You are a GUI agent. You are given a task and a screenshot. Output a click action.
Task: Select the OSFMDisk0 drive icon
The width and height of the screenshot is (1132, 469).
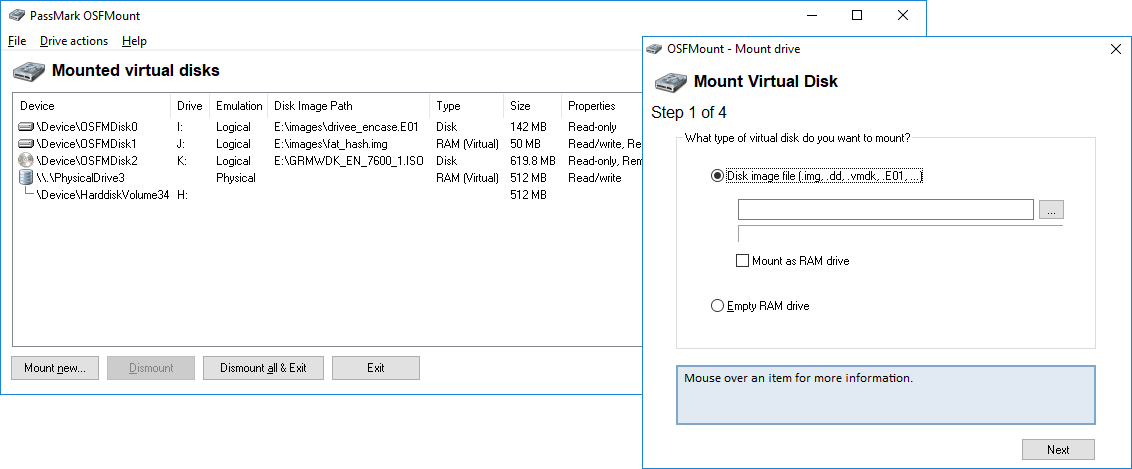point(27,127)
